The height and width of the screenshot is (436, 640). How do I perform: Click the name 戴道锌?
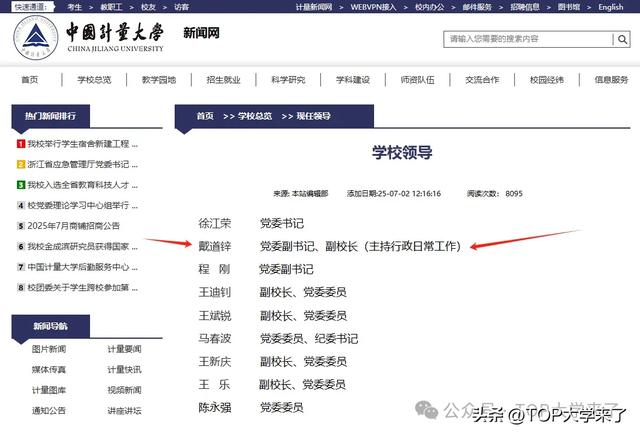click(x=215, y=246)
